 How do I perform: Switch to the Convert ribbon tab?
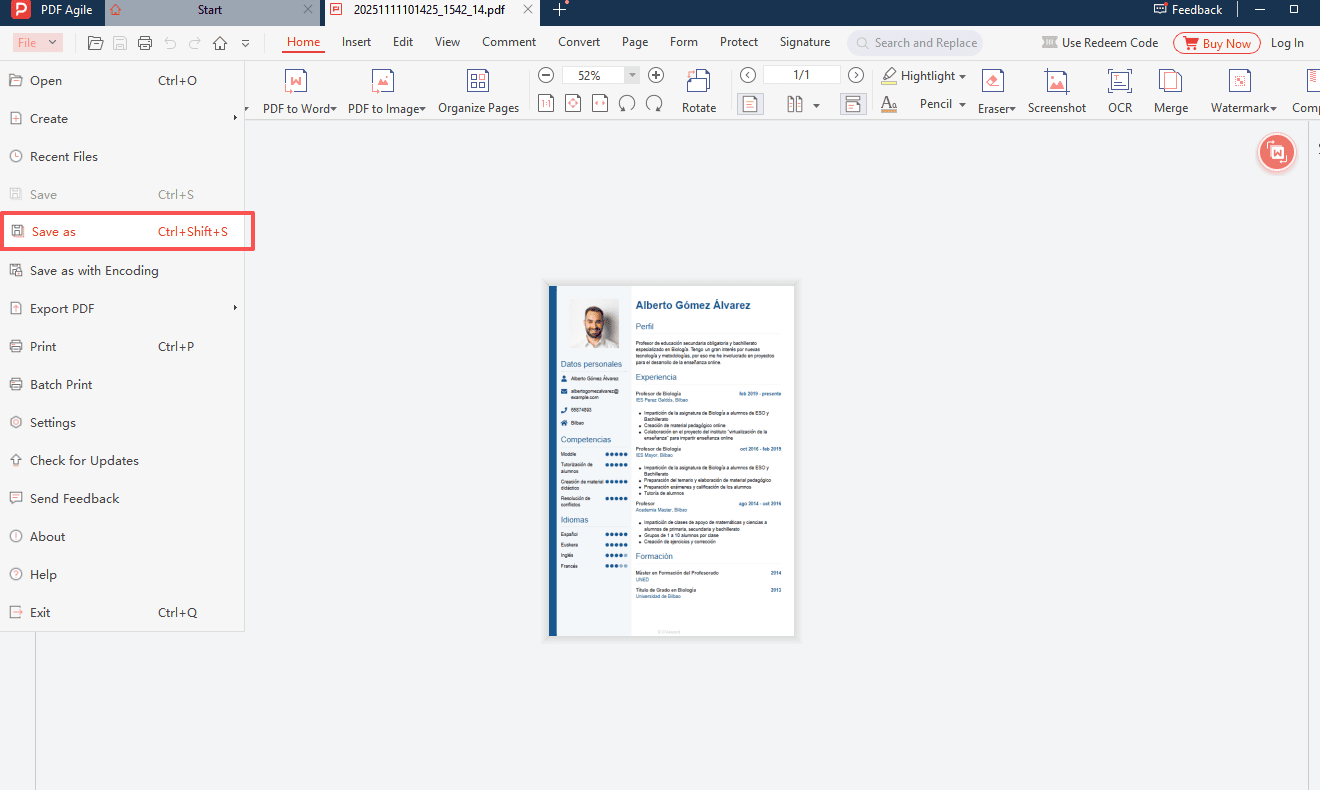[x=578, y=42]
